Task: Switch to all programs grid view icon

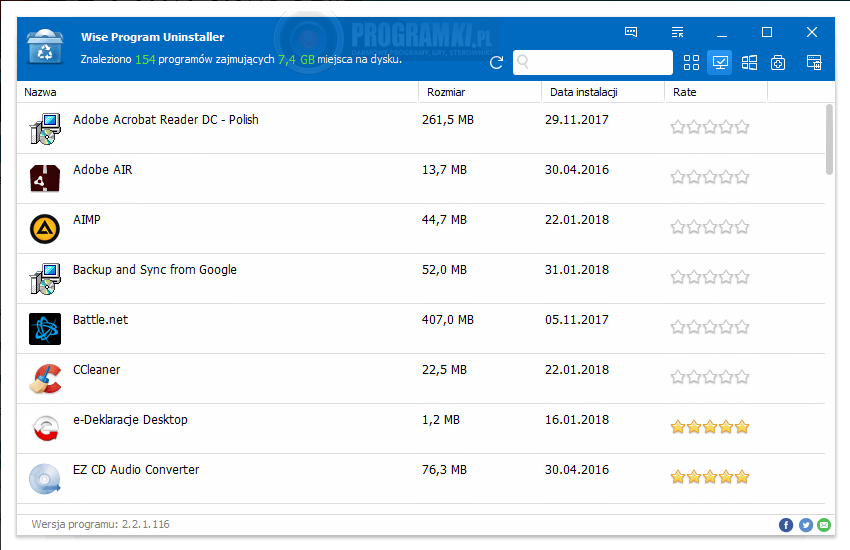Action: [691, 62]
